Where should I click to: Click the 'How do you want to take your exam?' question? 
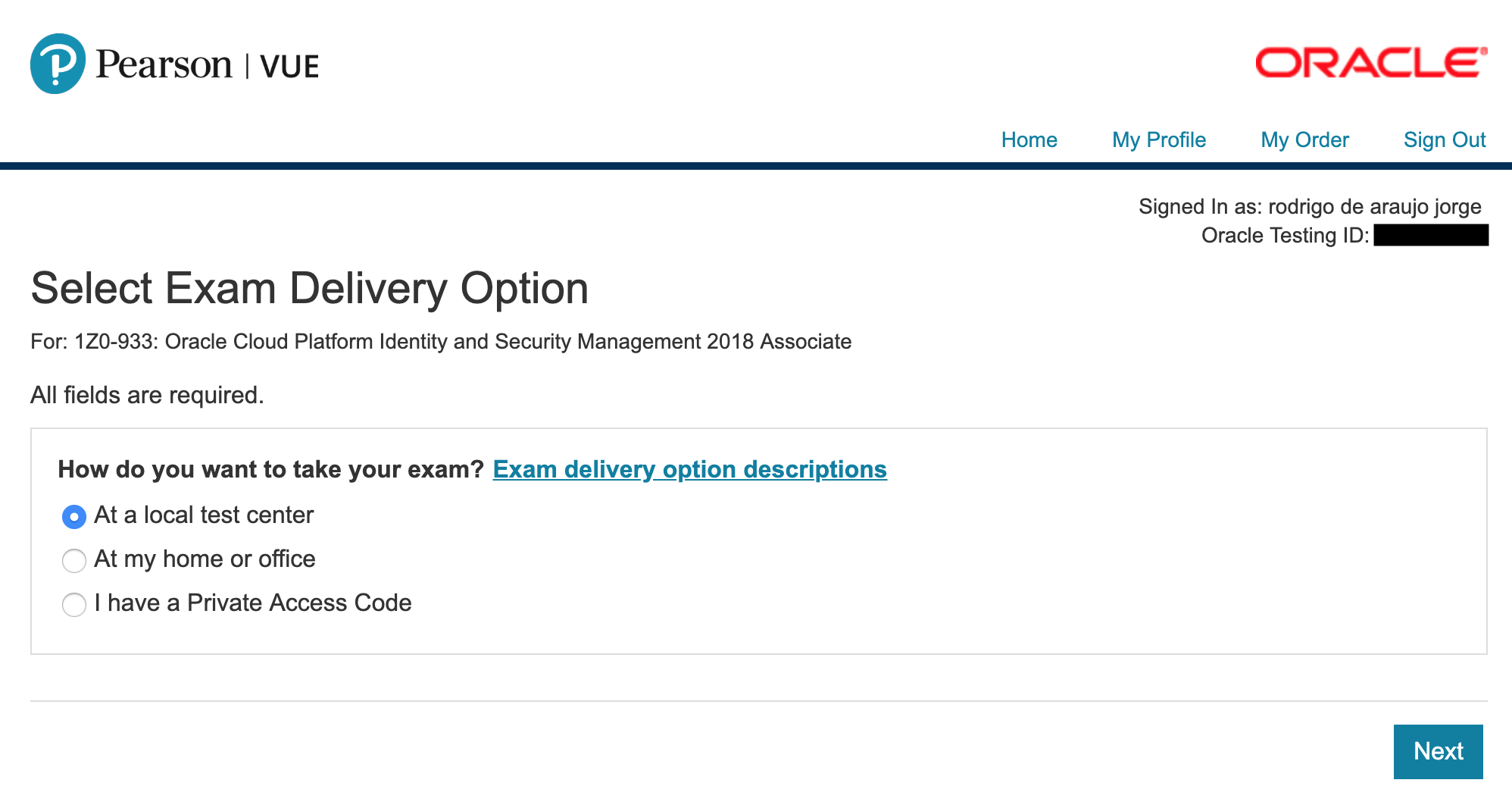[x=271, y=469]
